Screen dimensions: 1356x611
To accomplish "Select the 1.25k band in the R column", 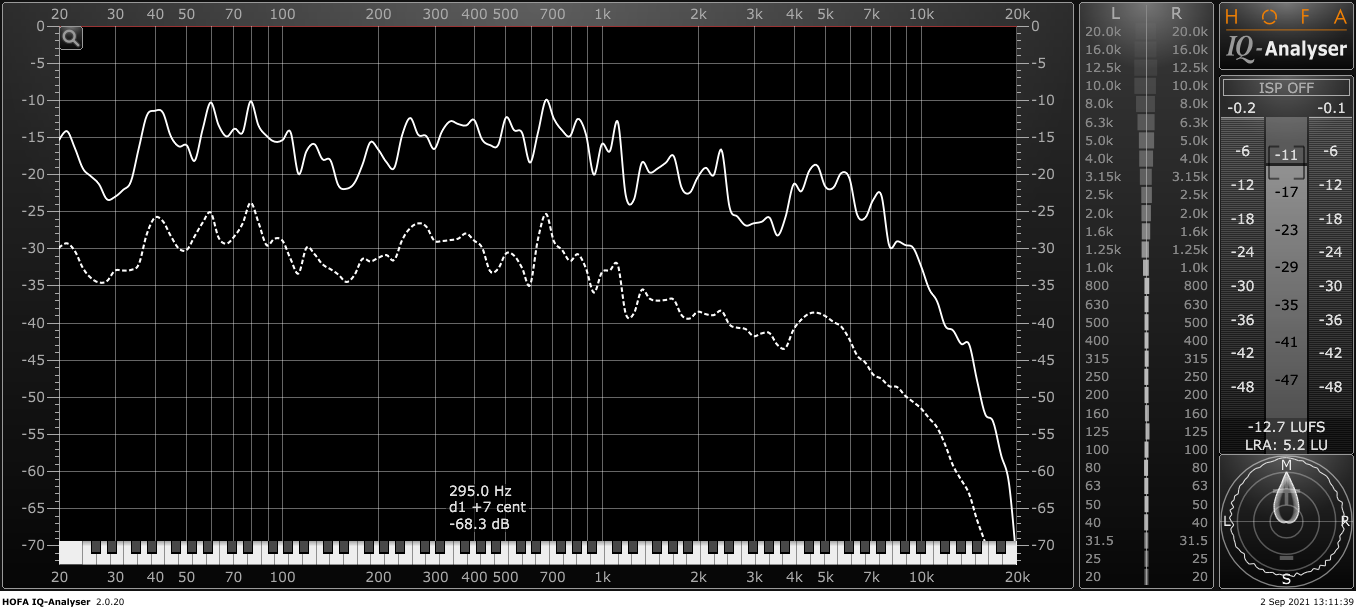I will (x=1190, y=250).
